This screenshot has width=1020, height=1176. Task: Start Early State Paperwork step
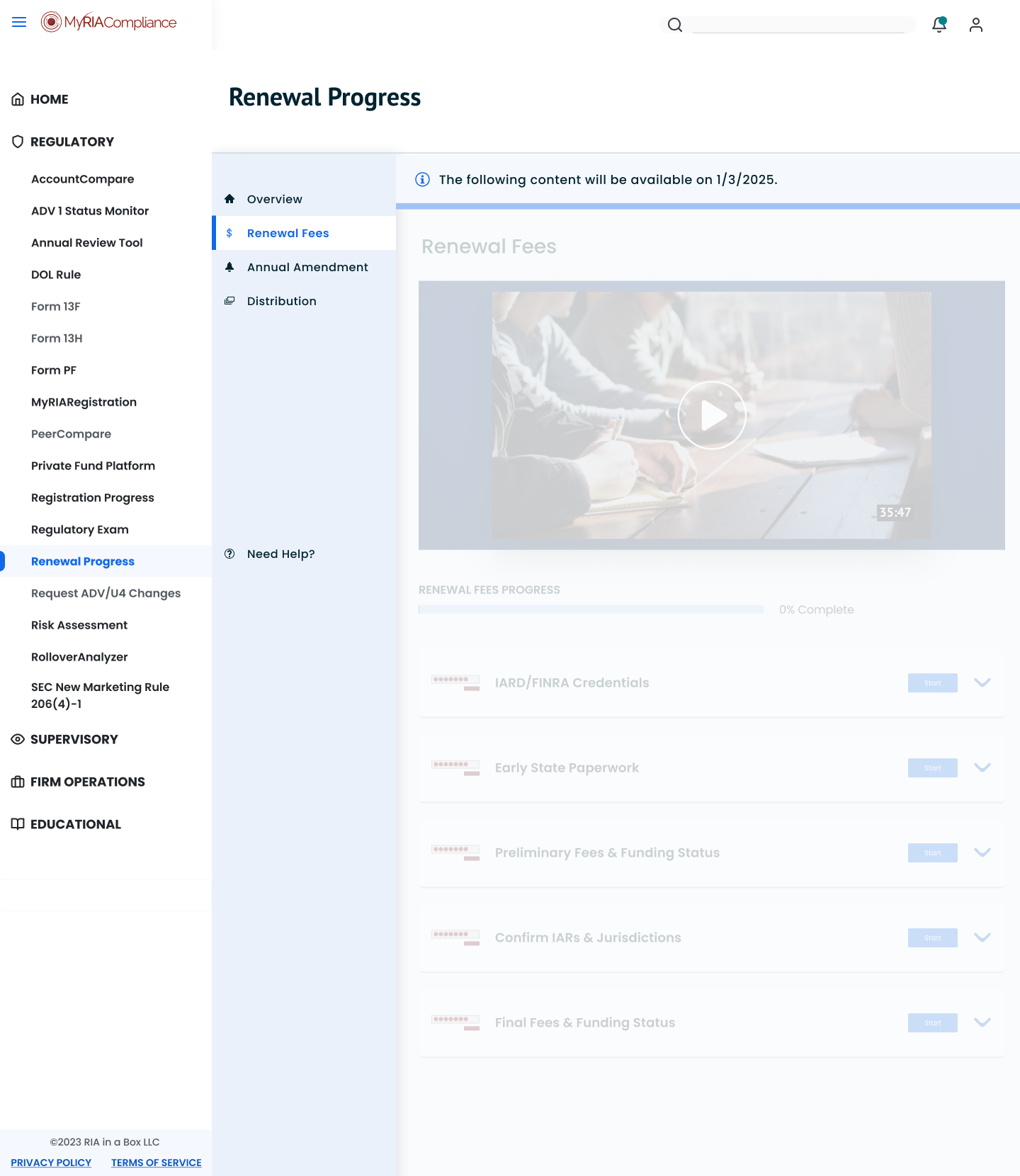(933, 767)
